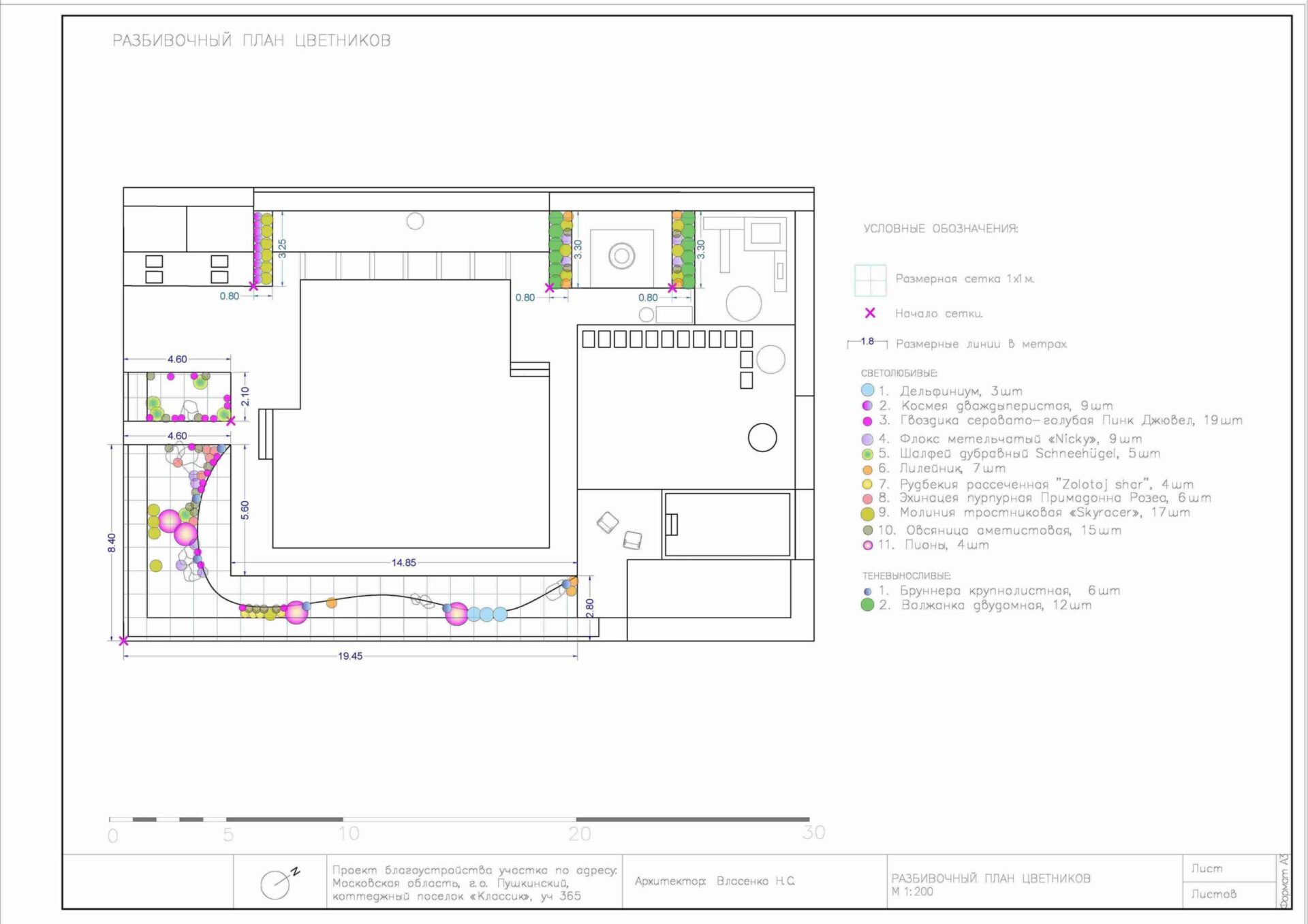Click the Архитектор Власенко Н.С. text

715,881
